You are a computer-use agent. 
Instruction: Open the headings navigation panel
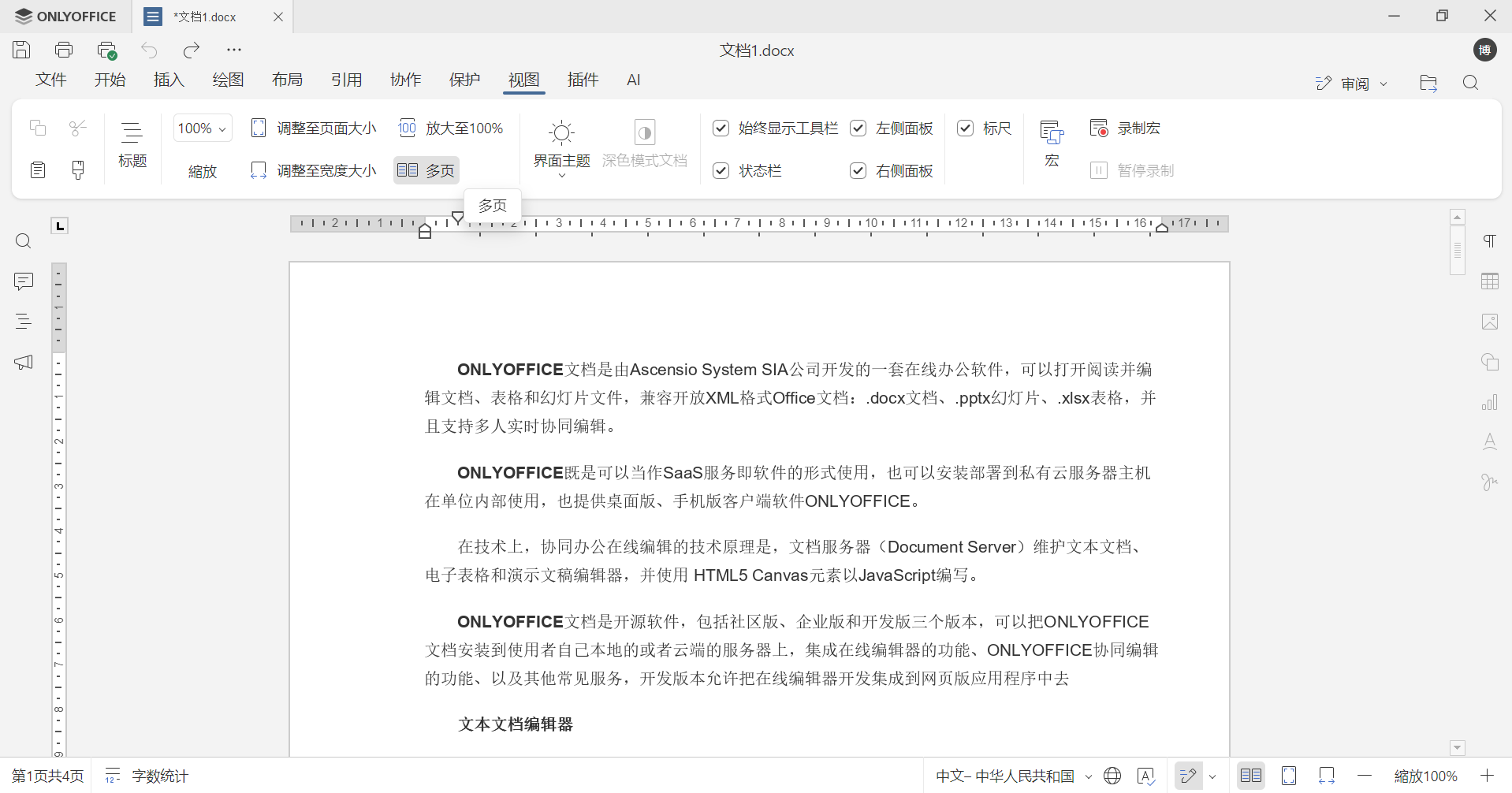click(x=23, y=322)
